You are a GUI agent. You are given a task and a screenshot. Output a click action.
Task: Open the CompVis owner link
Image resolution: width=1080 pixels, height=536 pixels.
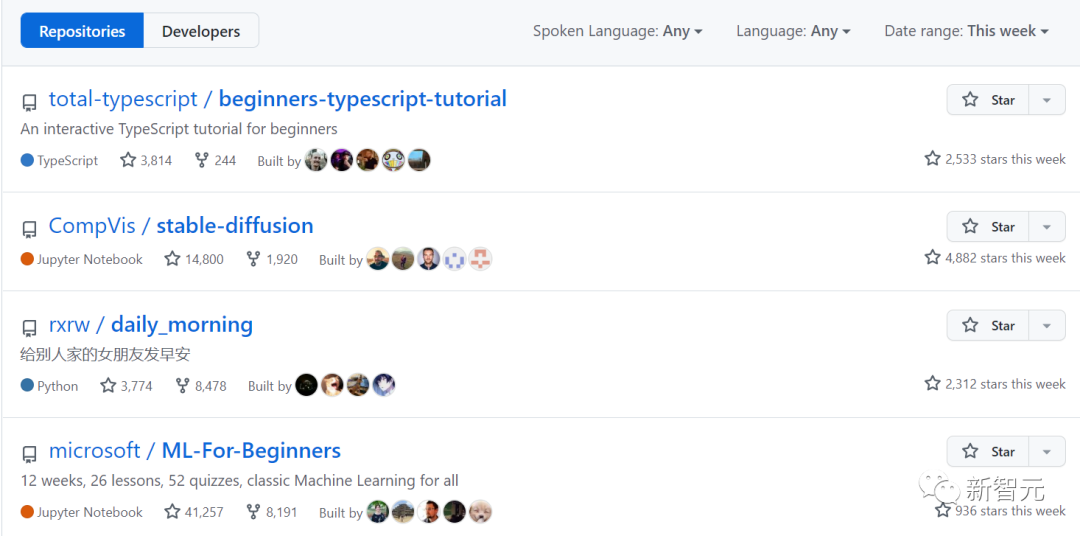coord(92,226)
